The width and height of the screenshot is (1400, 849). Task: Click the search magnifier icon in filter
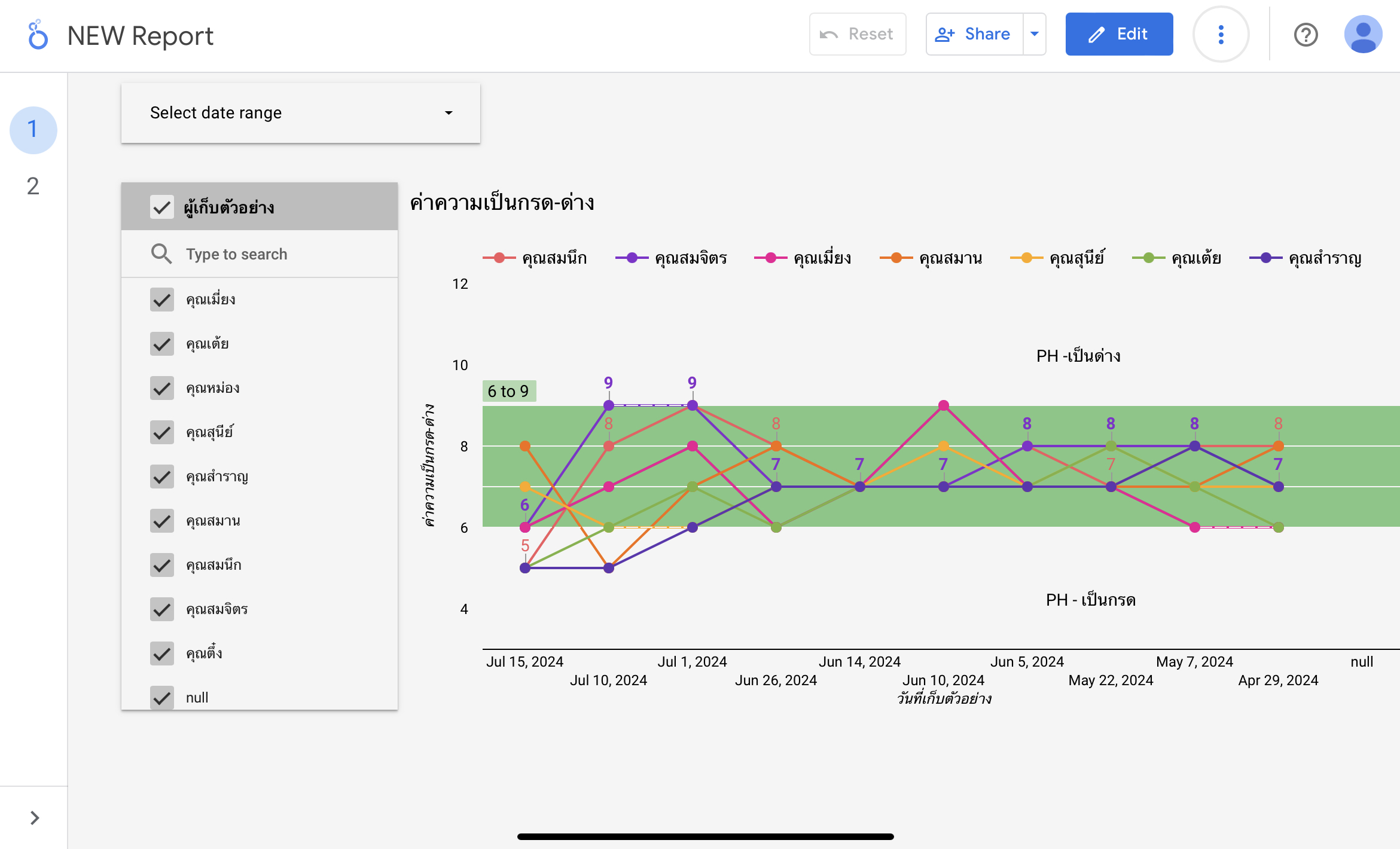(x=161, y=254)
